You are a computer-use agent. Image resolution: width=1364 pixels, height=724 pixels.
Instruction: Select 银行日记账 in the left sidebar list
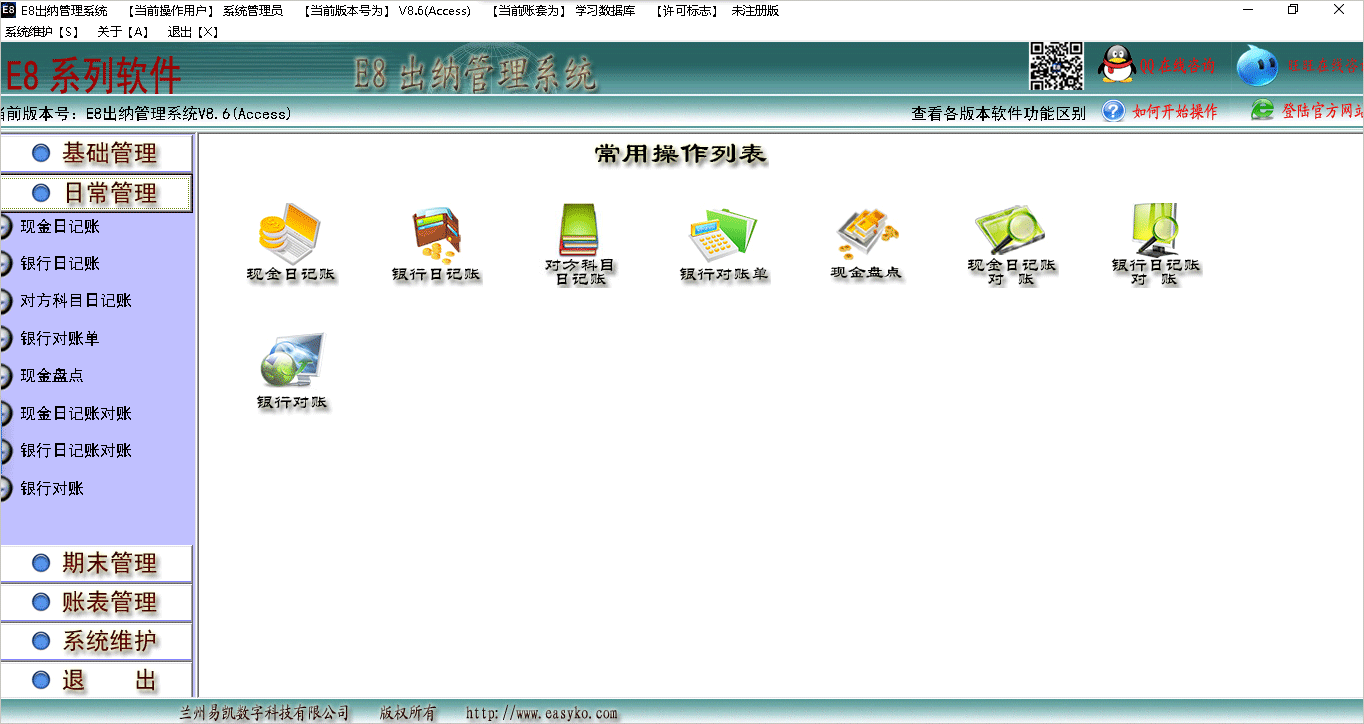tap(60, 264)
